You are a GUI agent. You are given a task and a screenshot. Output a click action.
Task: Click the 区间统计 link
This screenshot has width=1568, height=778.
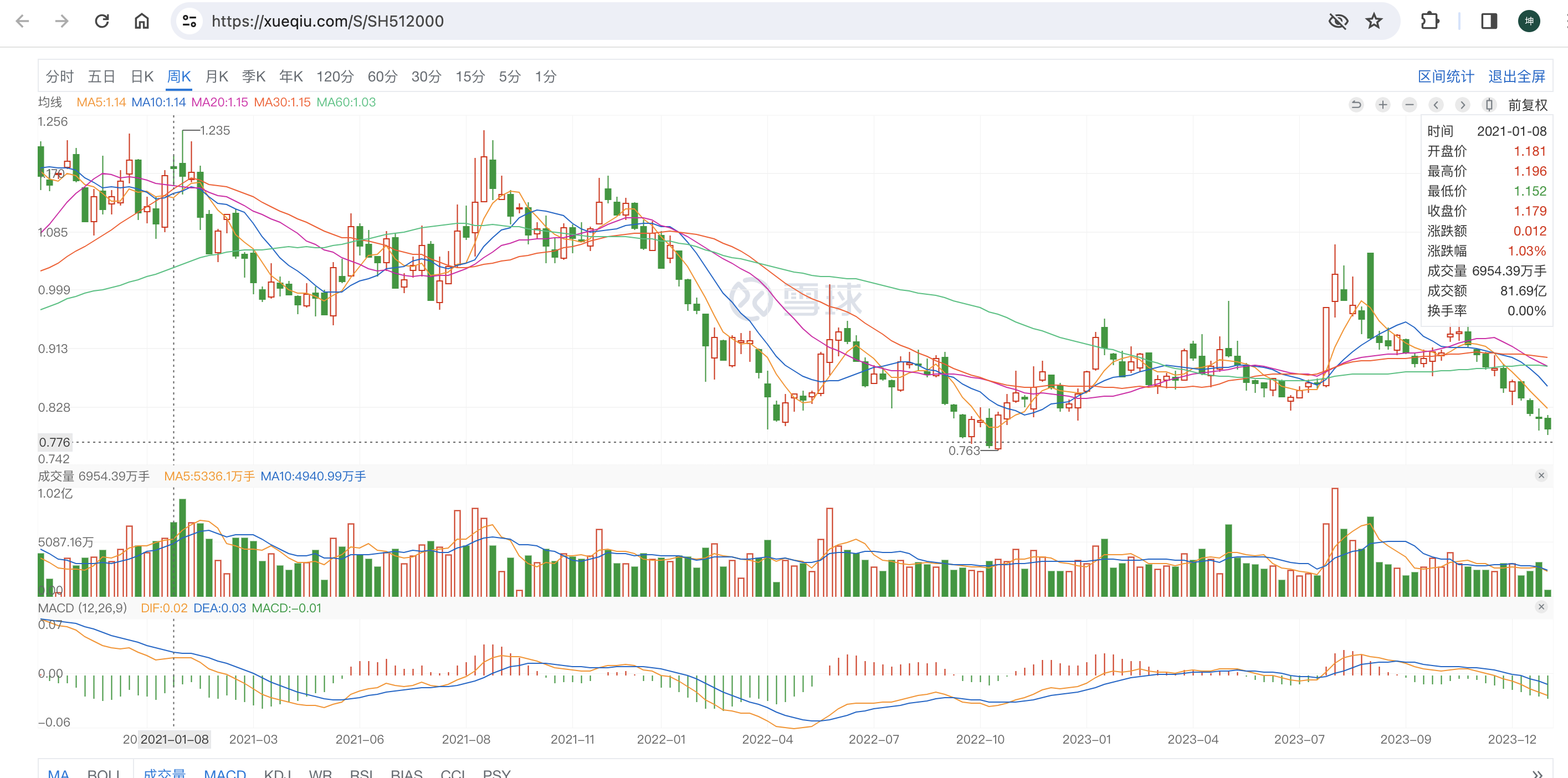pyautogui.click(x=1446, y=76)
